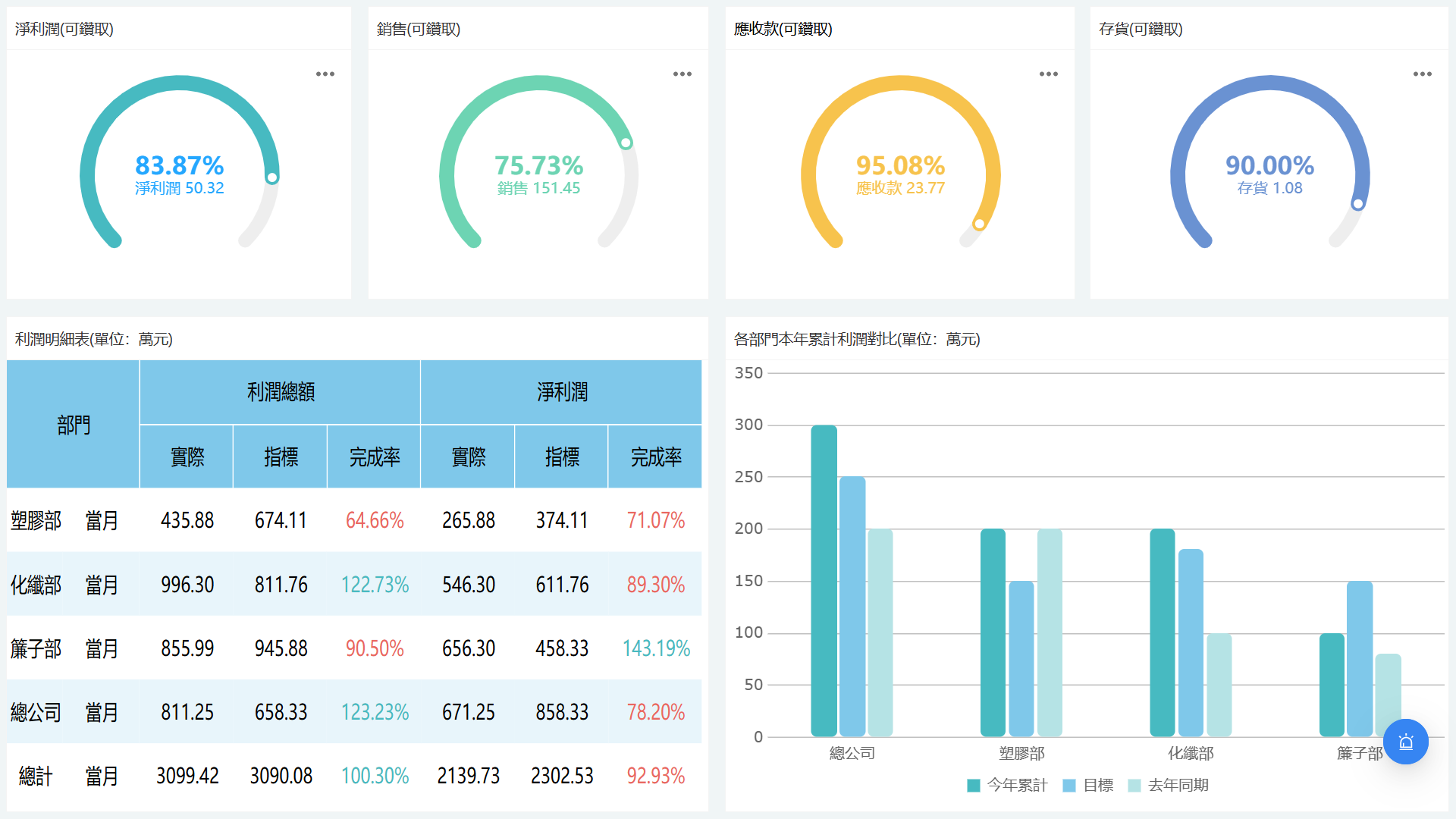Select the 總公司 row label
This screenshot has width=1456, height=819.
36,712
